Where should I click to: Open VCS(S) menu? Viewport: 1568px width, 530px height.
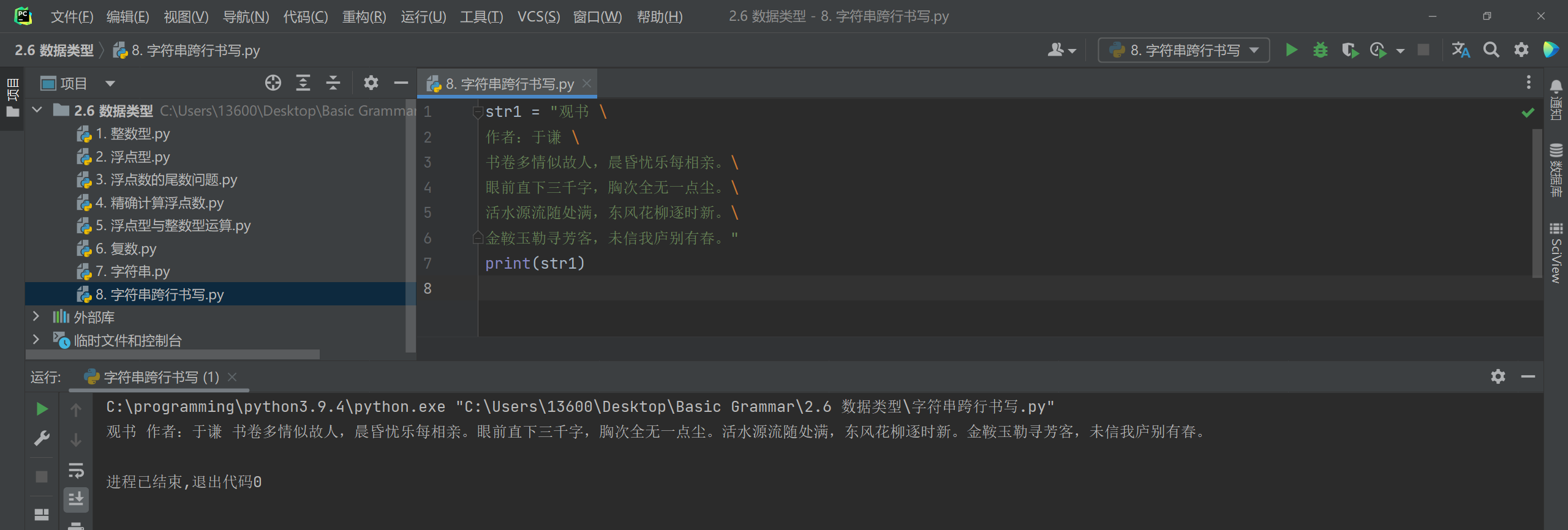(538, 17)
